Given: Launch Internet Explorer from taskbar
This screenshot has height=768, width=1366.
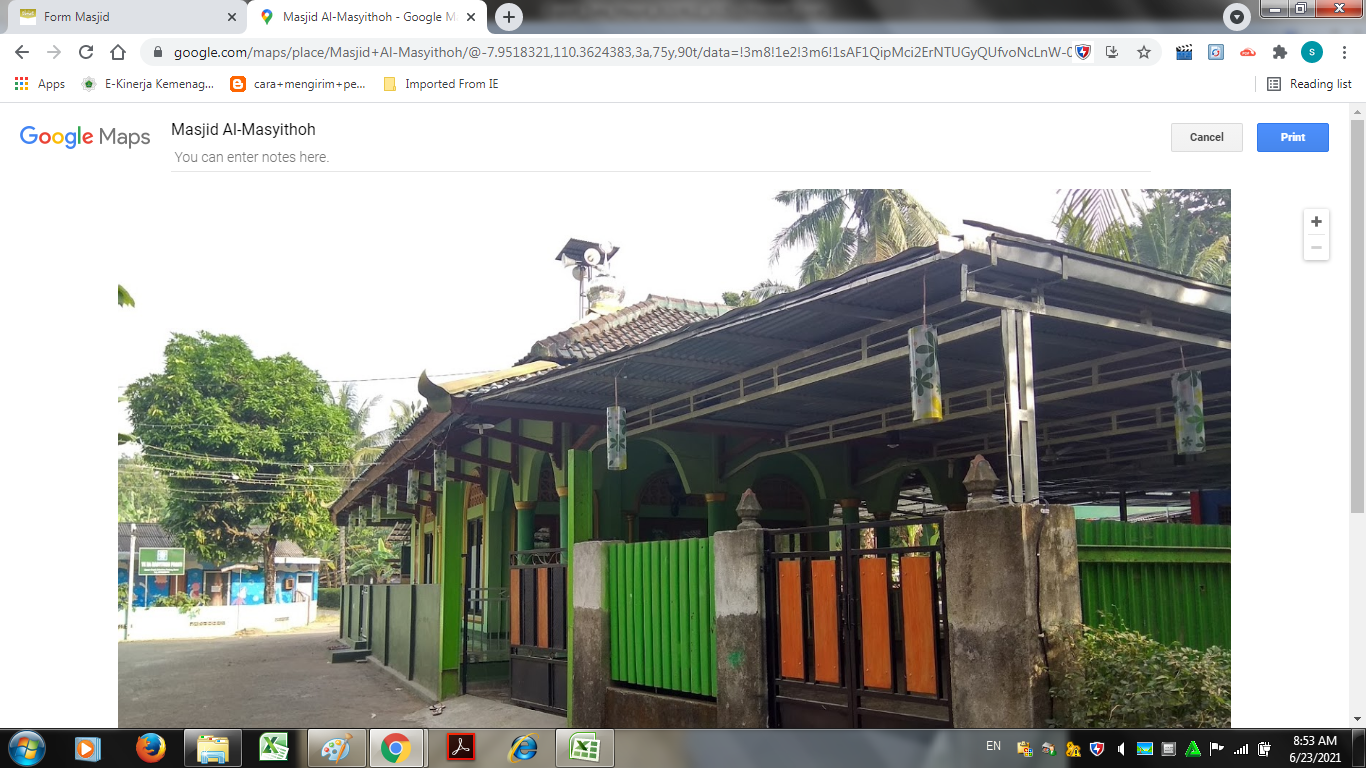Looking at the screenshot, I should point(523,748).
